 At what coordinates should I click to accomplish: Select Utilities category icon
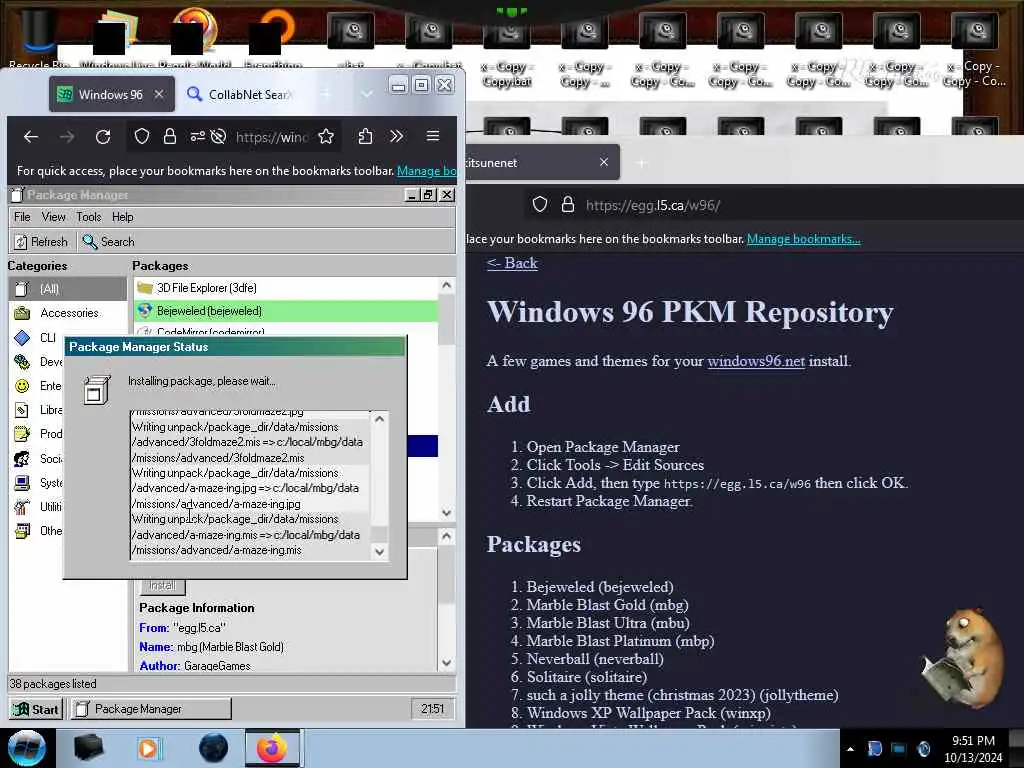(22, 507)
